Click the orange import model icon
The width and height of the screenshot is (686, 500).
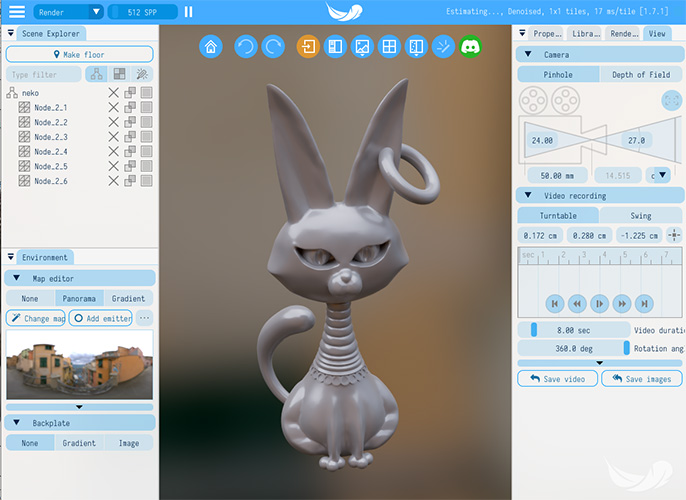308,46
